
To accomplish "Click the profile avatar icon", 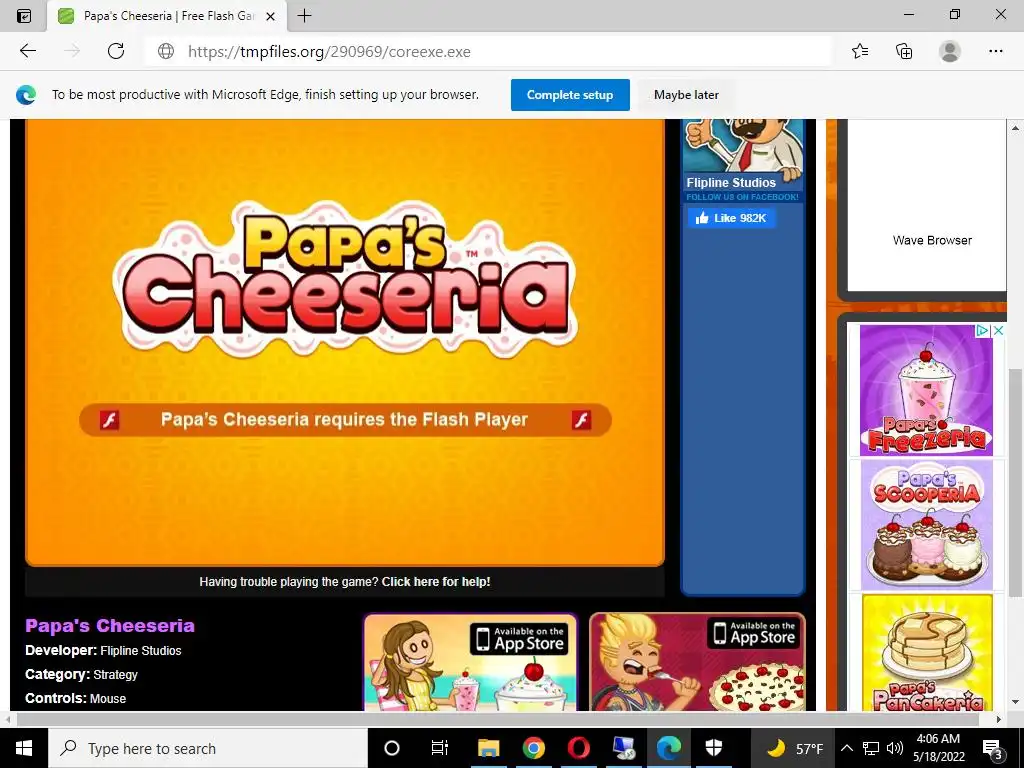I will [x=950, y=51].
